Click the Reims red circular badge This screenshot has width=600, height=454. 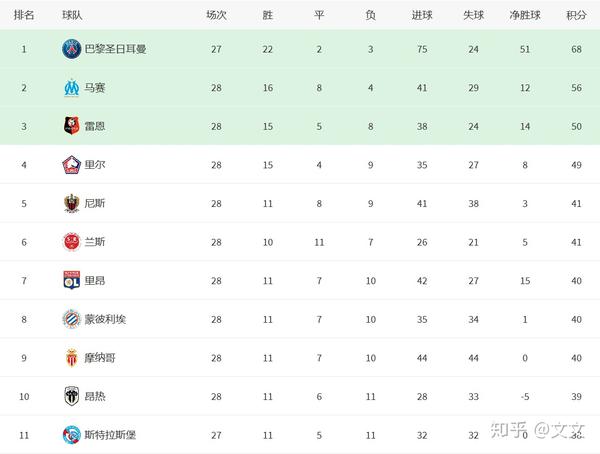pyautogui.click(x=72, y=242)
